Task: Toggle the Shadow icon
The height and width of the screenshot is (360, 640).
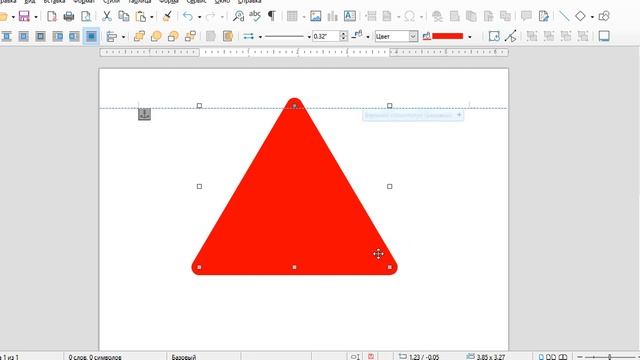Action: [x=604, y=36]
